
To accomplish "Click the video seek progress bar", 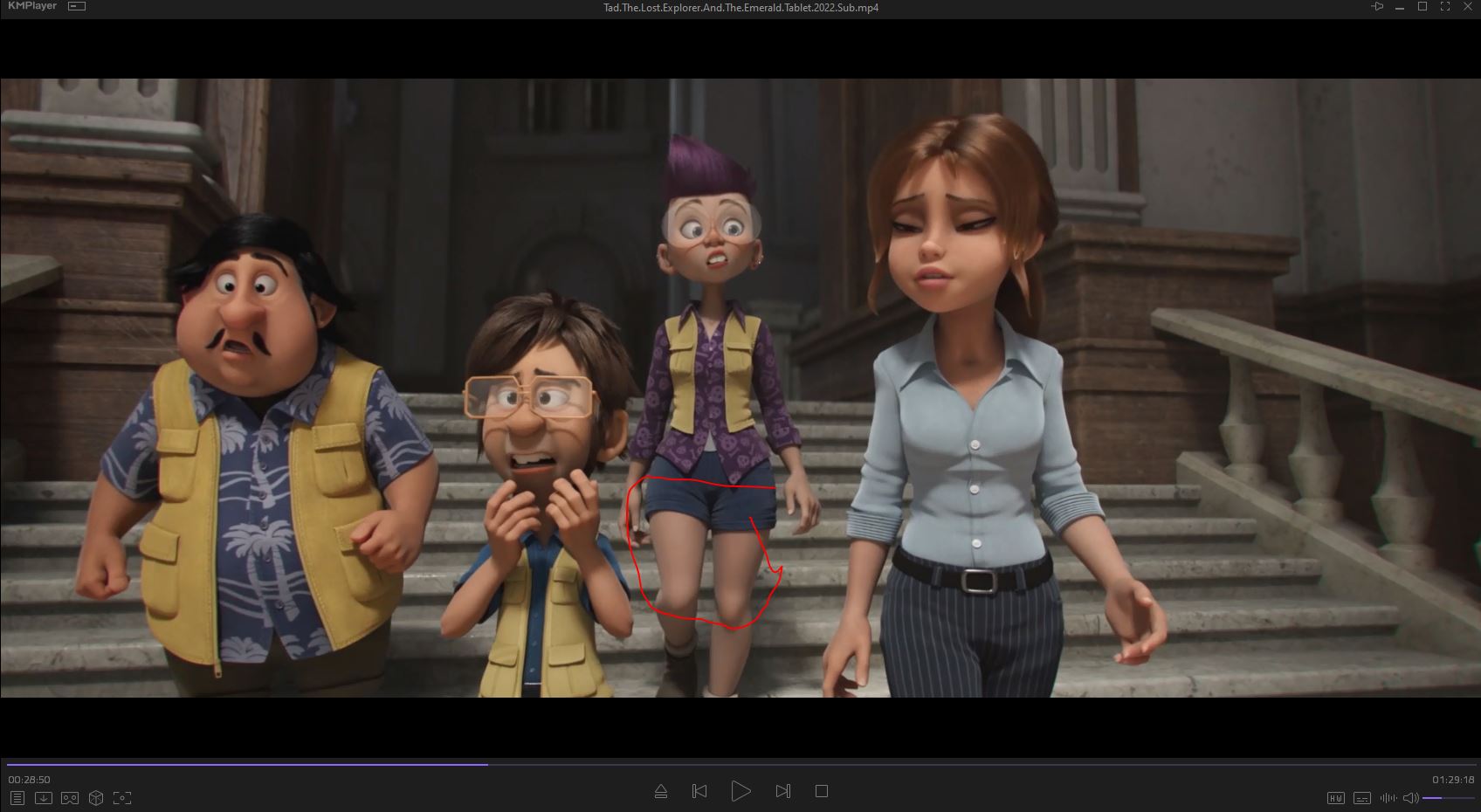I will [x=740, y=764].
